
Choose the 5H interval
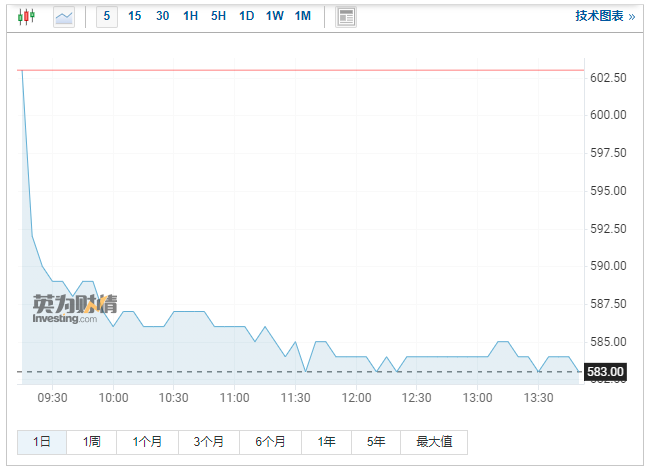pos(218,16)
